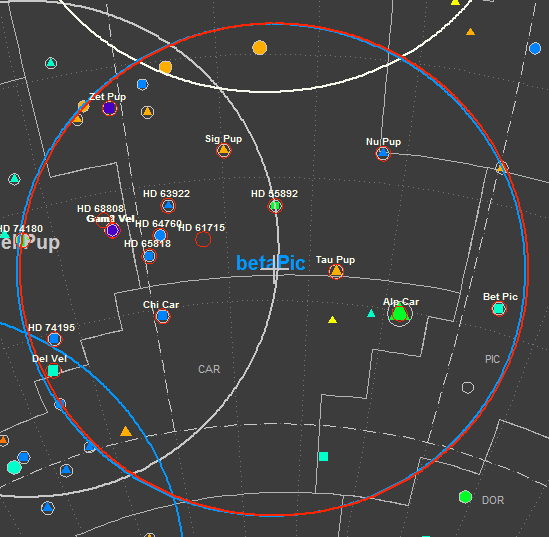
Task: Click the betaPic field label
Action: tap(271, 263)
